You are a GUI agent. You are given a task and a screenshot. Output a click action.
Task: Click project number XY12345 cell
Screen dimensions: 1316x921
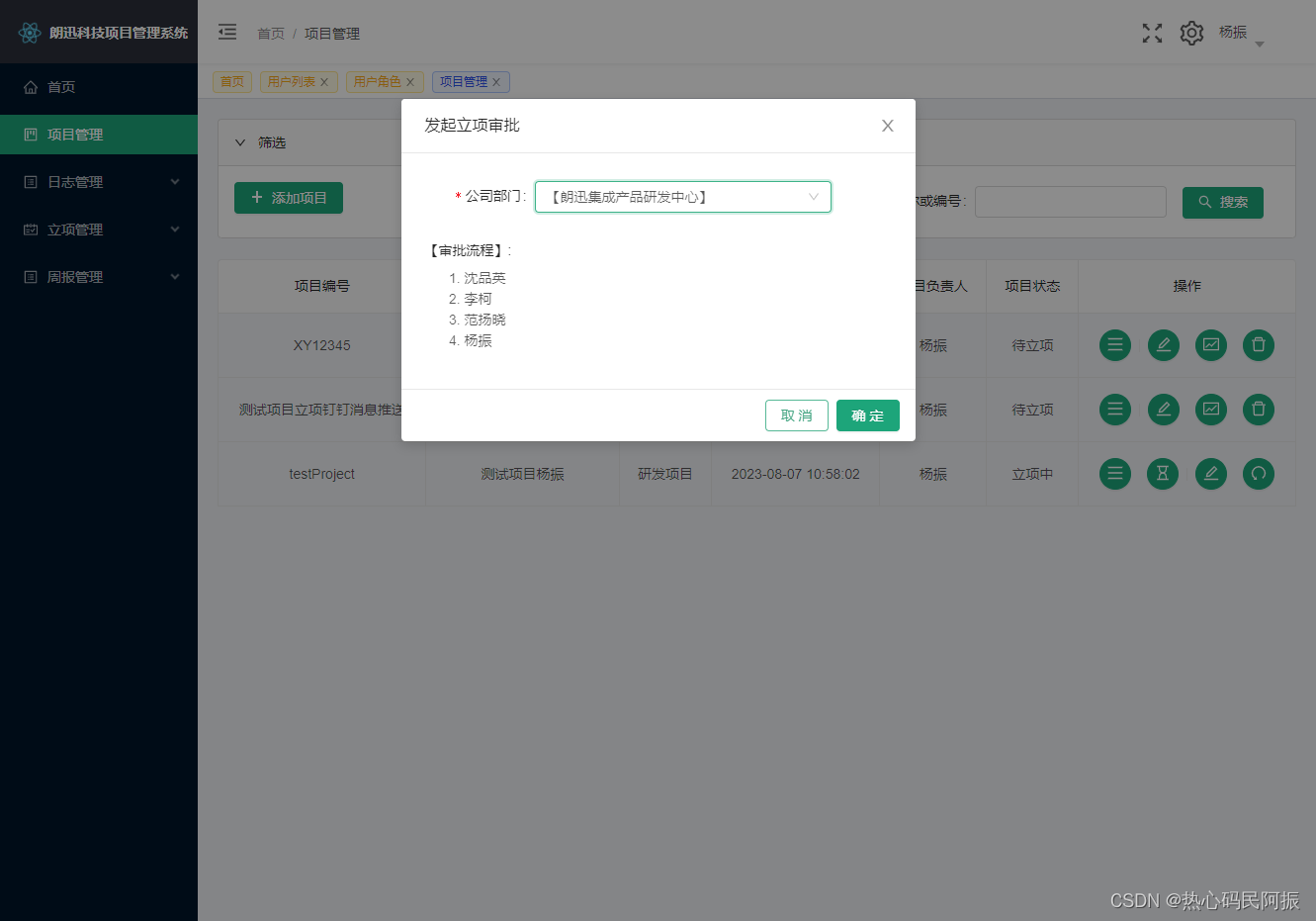[321, 345]
